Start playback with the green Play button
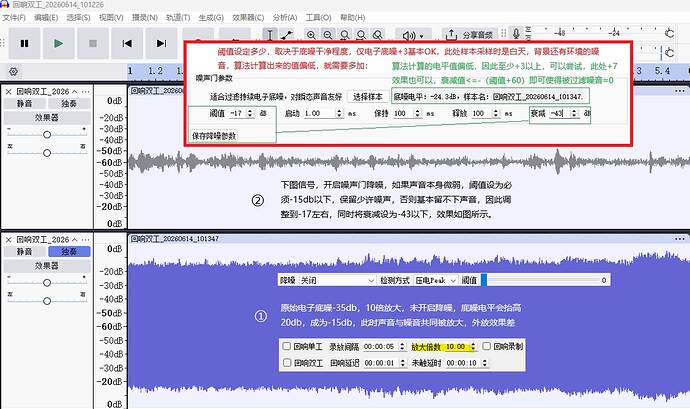The image size is (690, 409). pos(59,43)
